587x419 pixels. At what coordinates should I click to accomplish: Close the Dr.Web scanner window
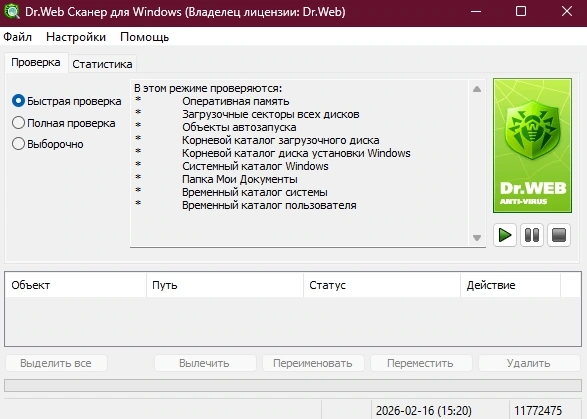567,11
